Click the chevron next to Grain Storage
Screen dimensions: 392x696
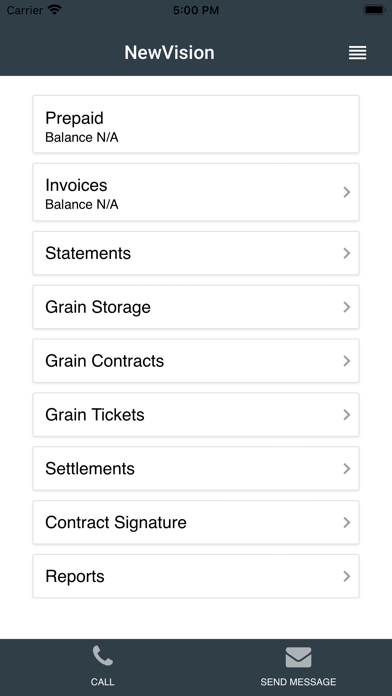[x=347, y=307]
